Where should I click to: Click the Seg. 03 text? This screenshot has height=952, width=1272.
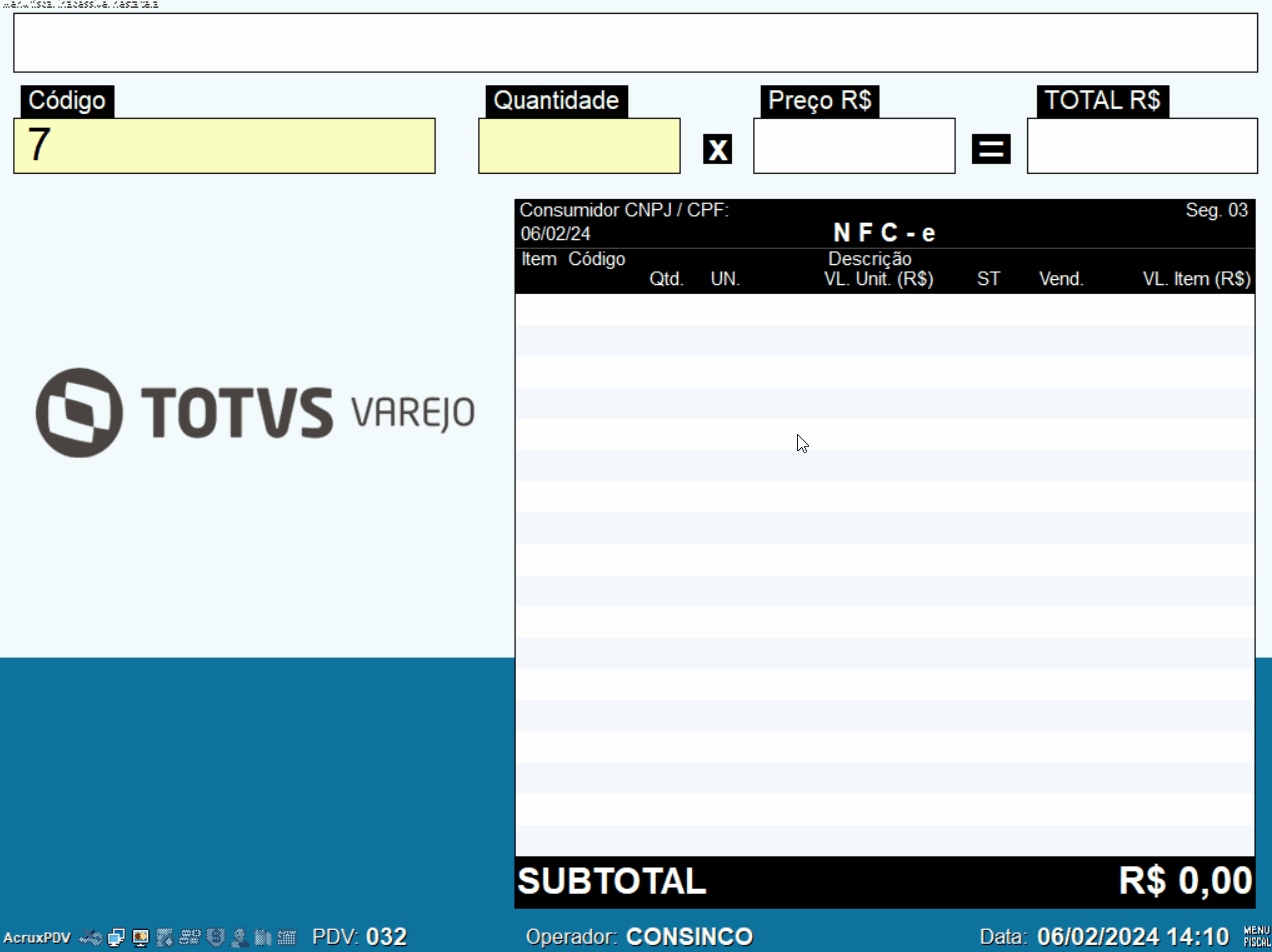(1217, 210)
